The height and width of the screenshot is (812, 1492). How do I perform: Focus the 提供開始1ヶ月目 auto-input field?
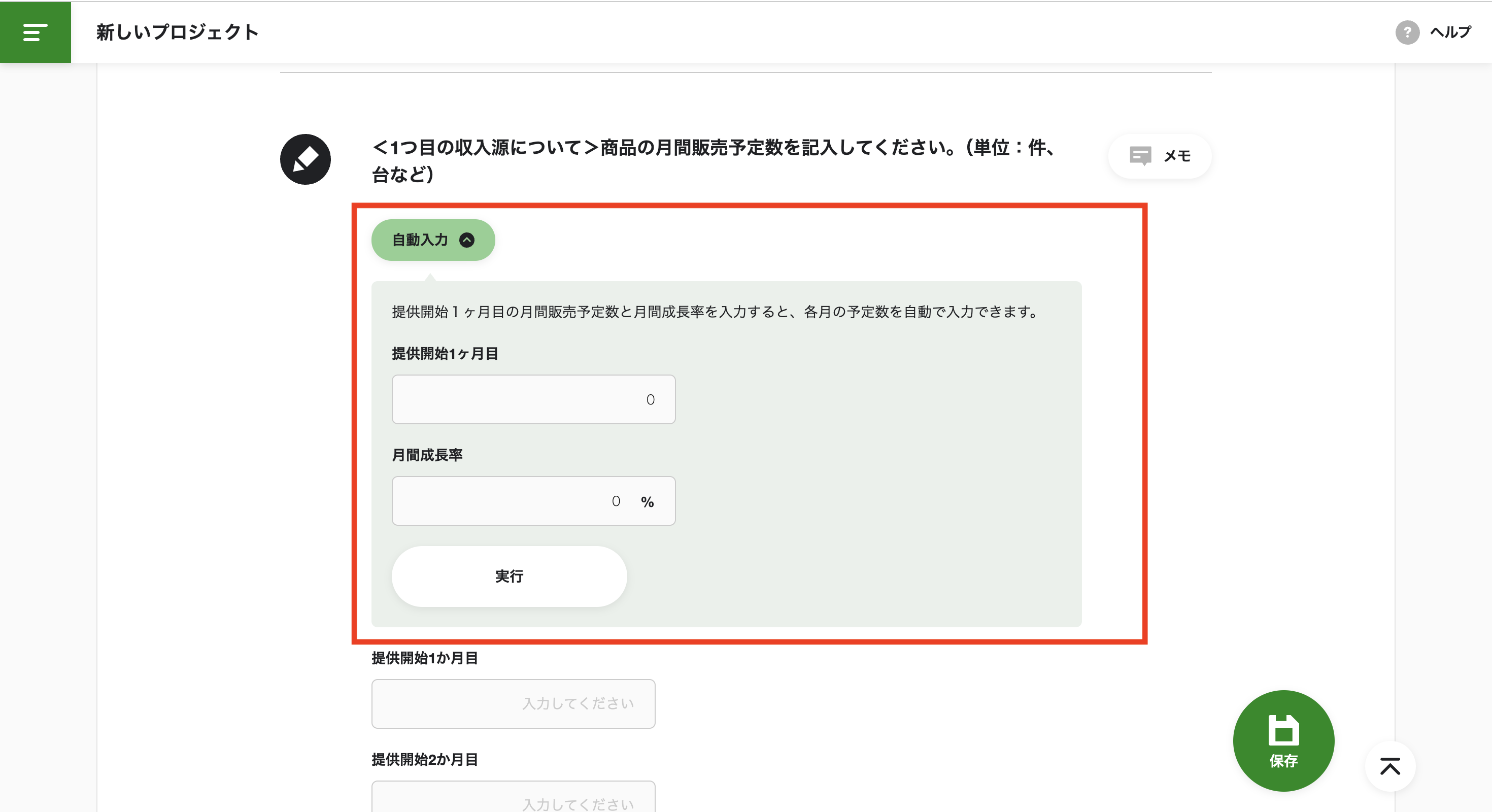pyautogui.click(x=533, y=399)
